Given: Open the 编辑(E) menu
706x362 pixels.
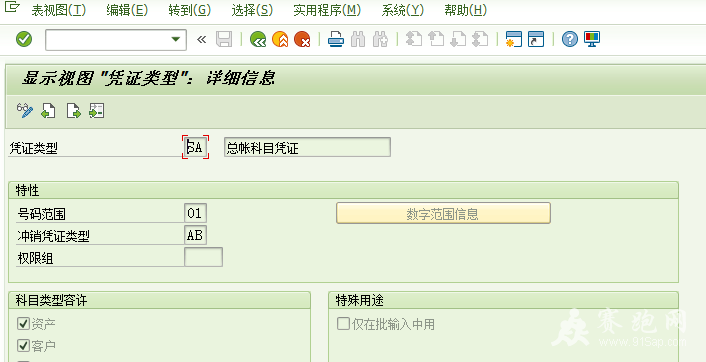Looking at the screenshot, I should pyautogui.click(x=127, y=10).
